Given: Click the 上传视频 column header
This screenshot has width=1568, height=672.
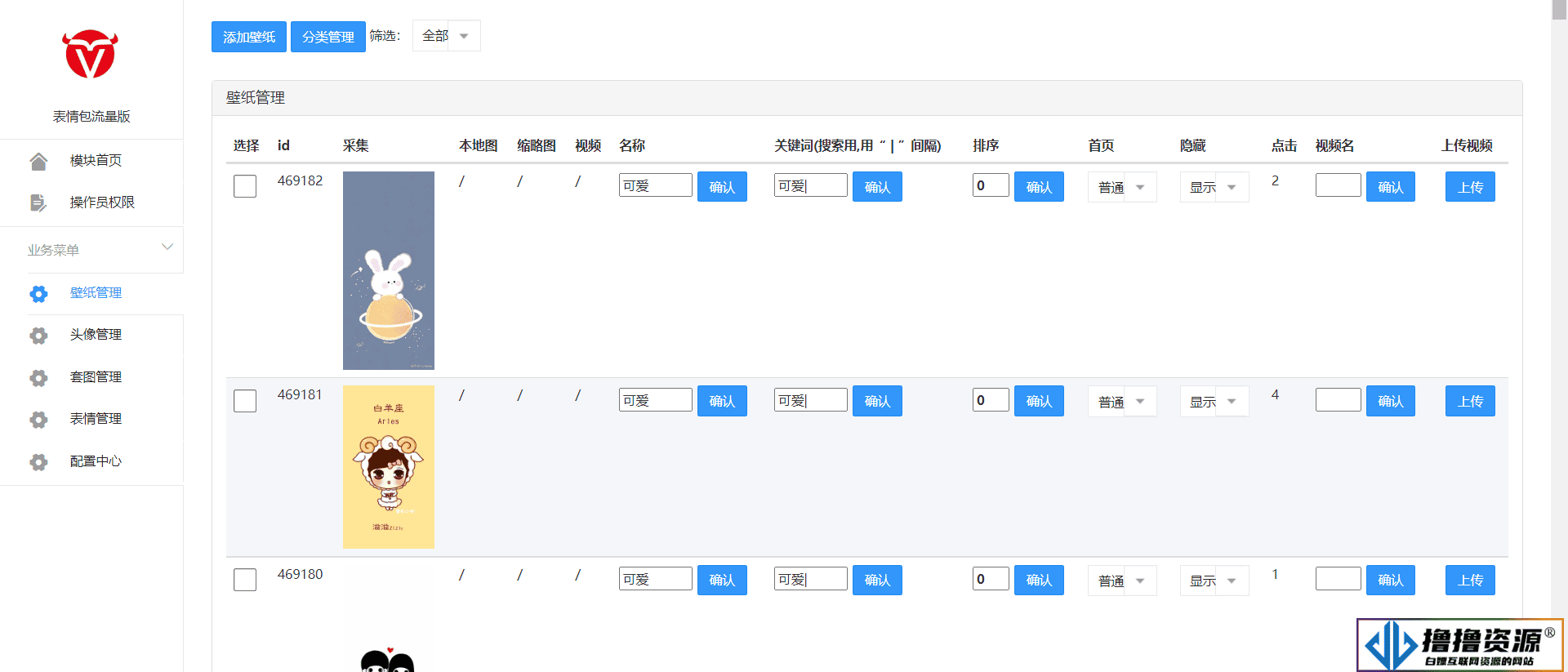Looking at the screenshot, I should [1467, 145].
